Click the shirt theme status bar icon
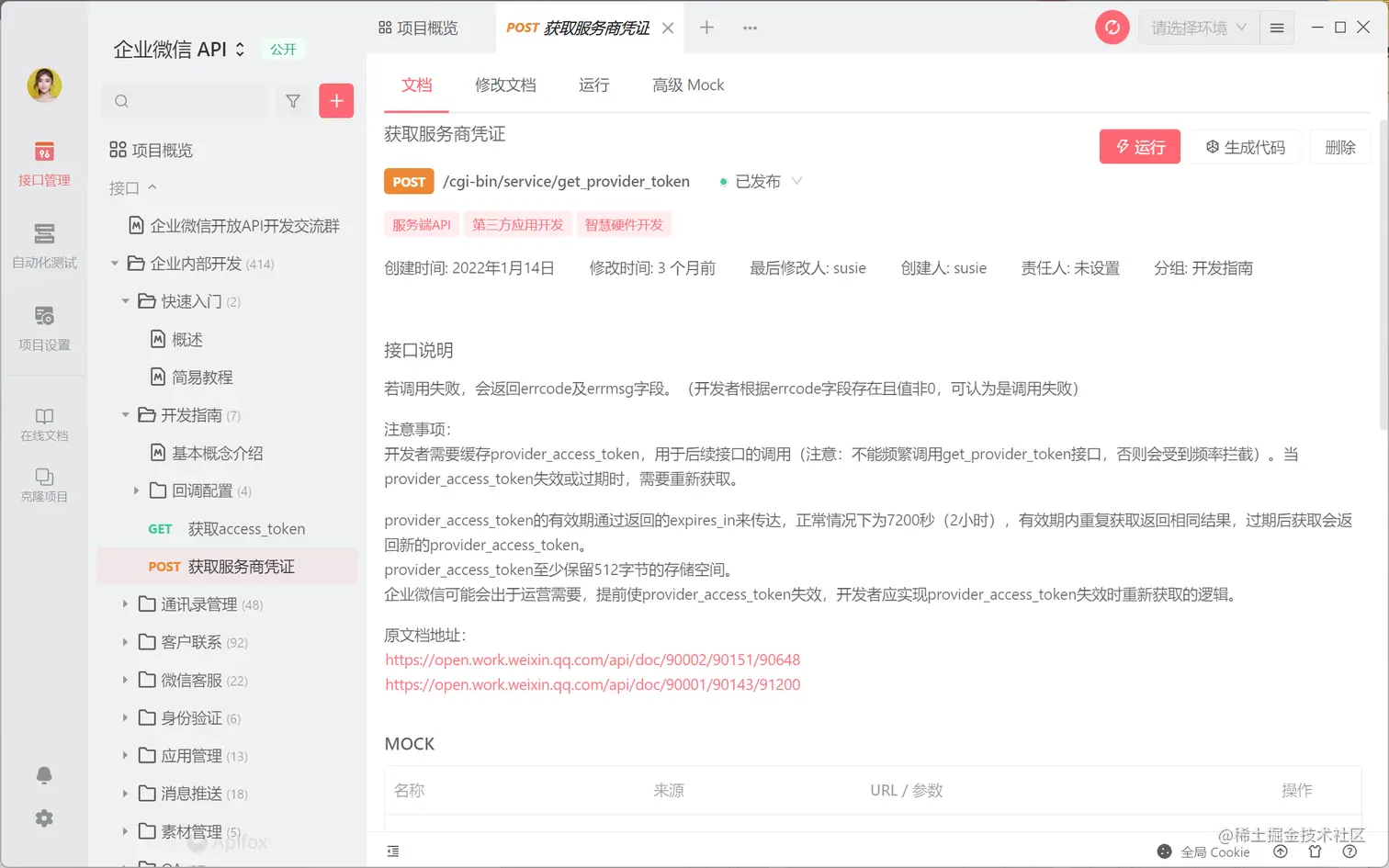Viewport: 1389px width, 868px height. click(1315, 851)
